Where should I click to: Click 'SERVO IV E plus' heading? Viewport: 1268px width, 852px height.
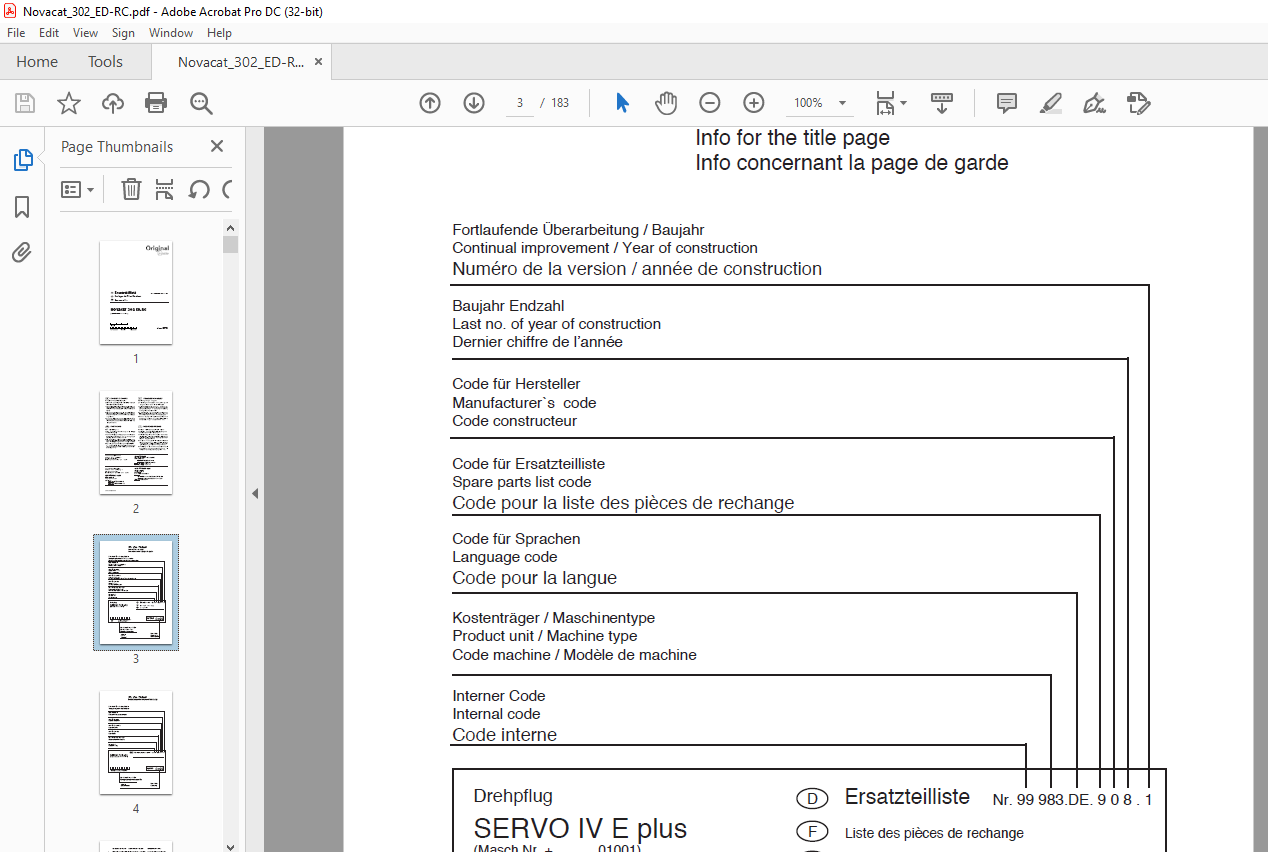click(580, 829)
